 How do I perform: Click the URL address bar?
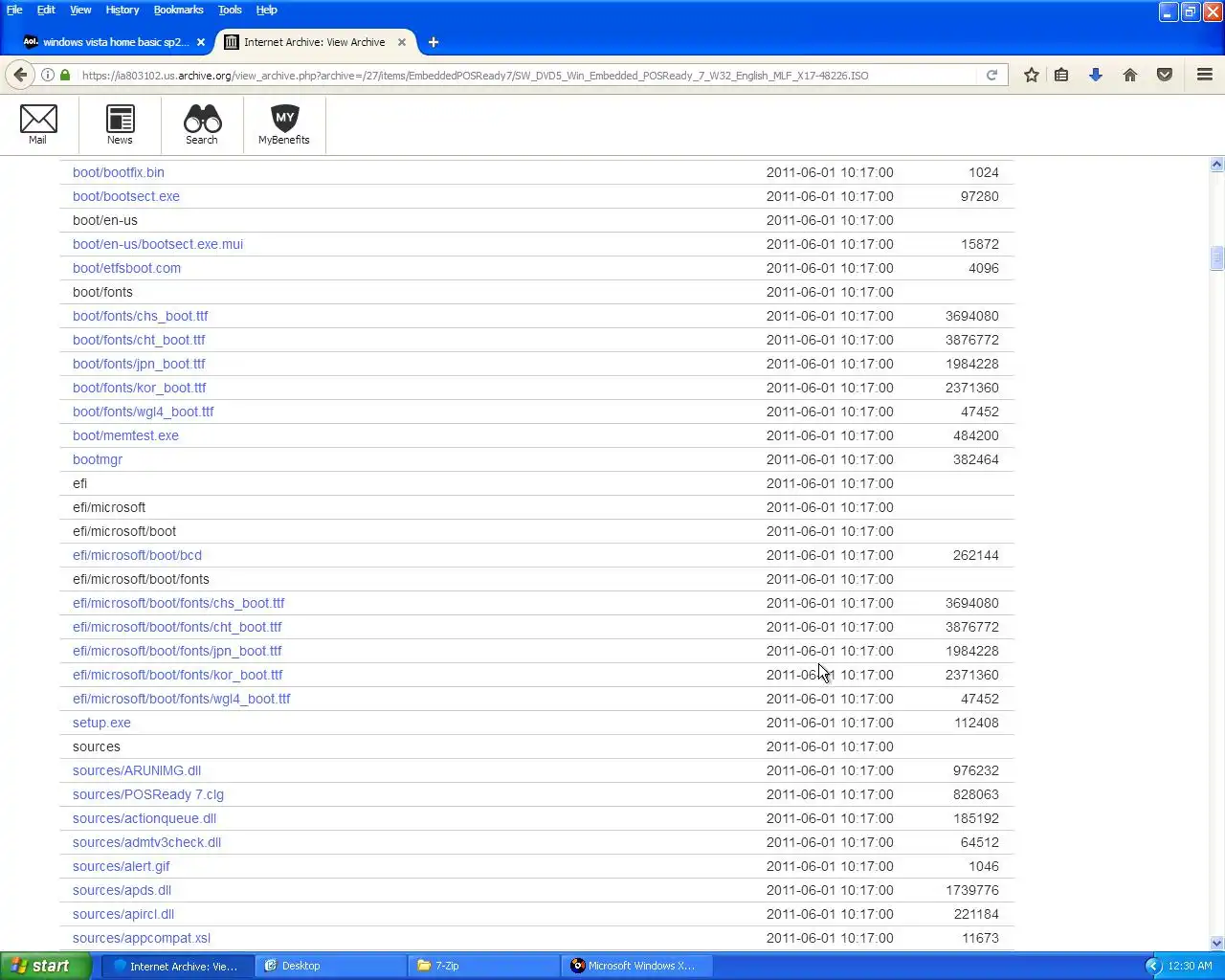pyautogui.click(x=526, y=75)
